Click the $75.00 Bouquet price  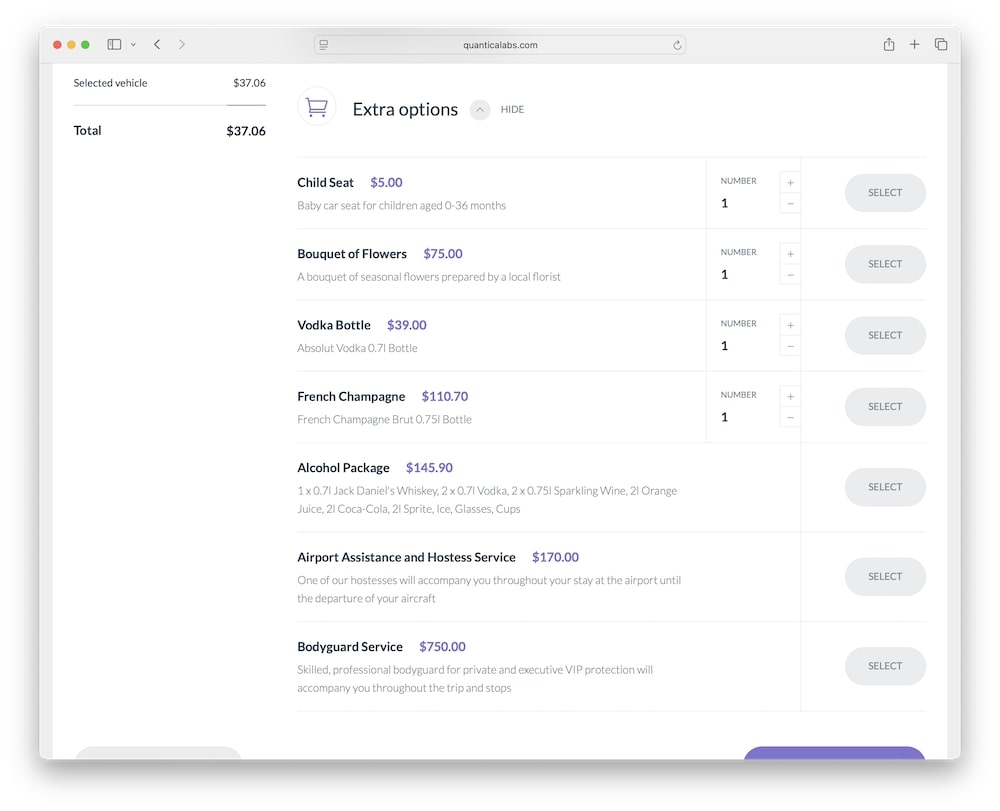443,254
